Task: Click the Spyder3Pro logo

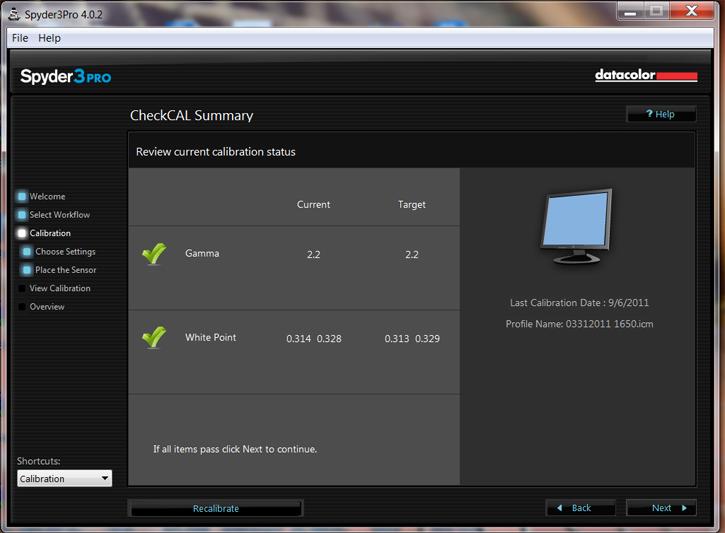Action: [65, 76]
